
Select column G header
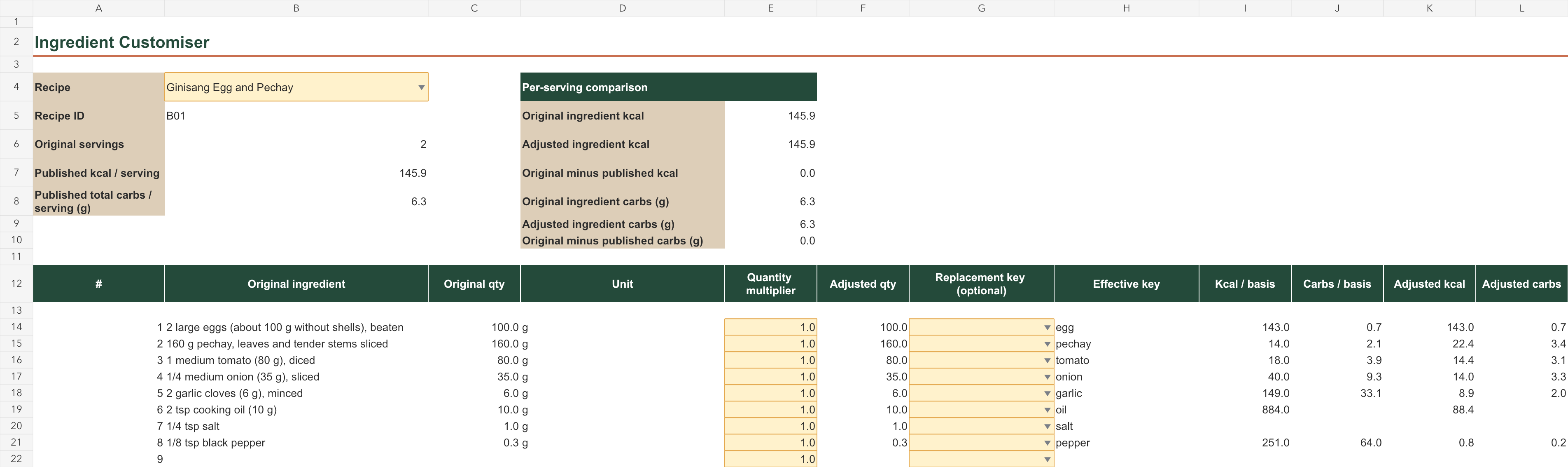click(x=981, y=8)
